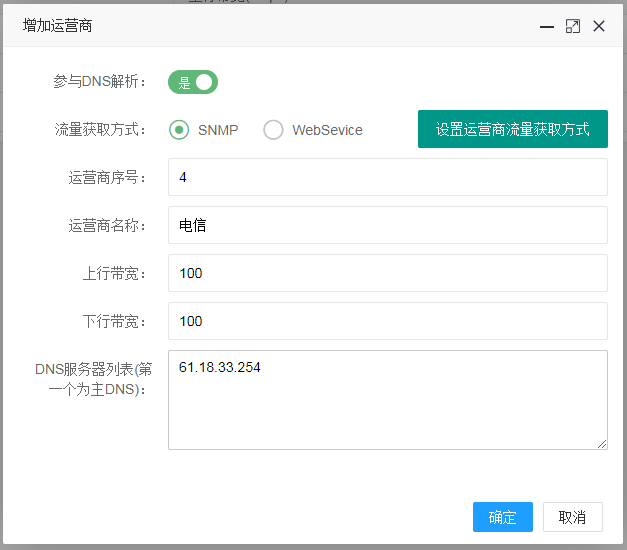Click the 流量获取方式 label
Image resolution: width=627 pixels, height=550 pixels.
point(100,130)
